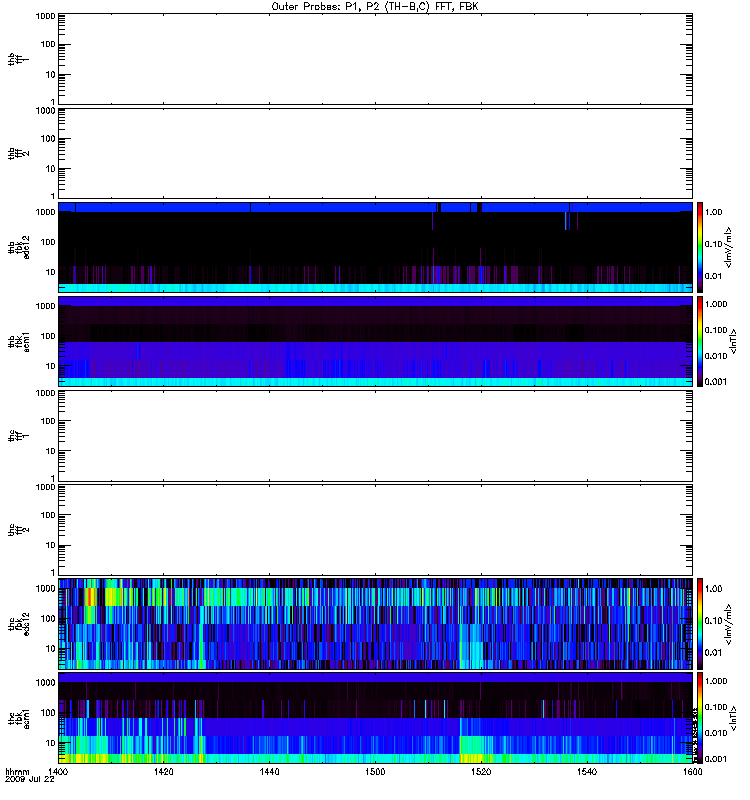Click the 0.100 value on thc scm1 color bar
750x800 pixels.
pos(716,707)
